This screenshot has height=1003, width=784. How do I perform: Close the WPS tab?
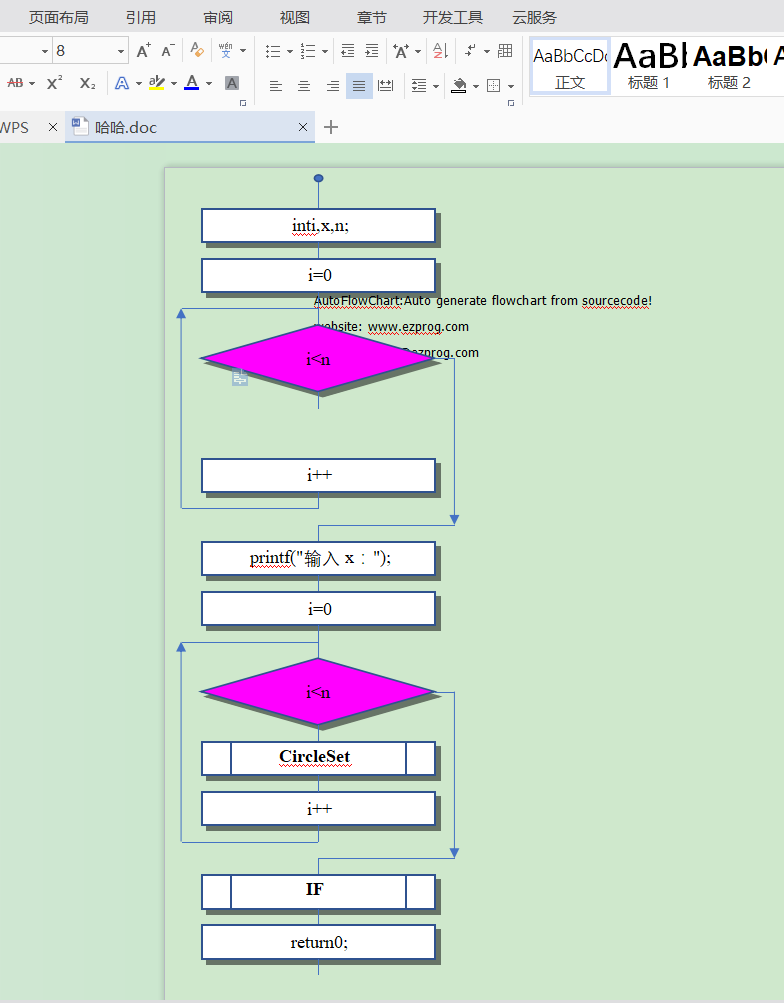53,127
